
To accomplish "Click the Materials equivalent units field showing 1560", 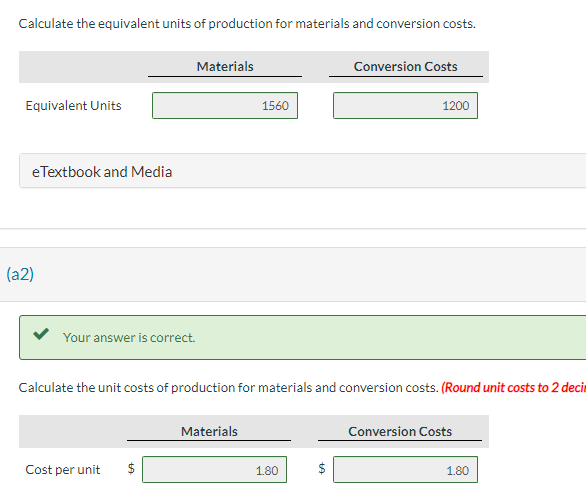I will pos(225,105).
